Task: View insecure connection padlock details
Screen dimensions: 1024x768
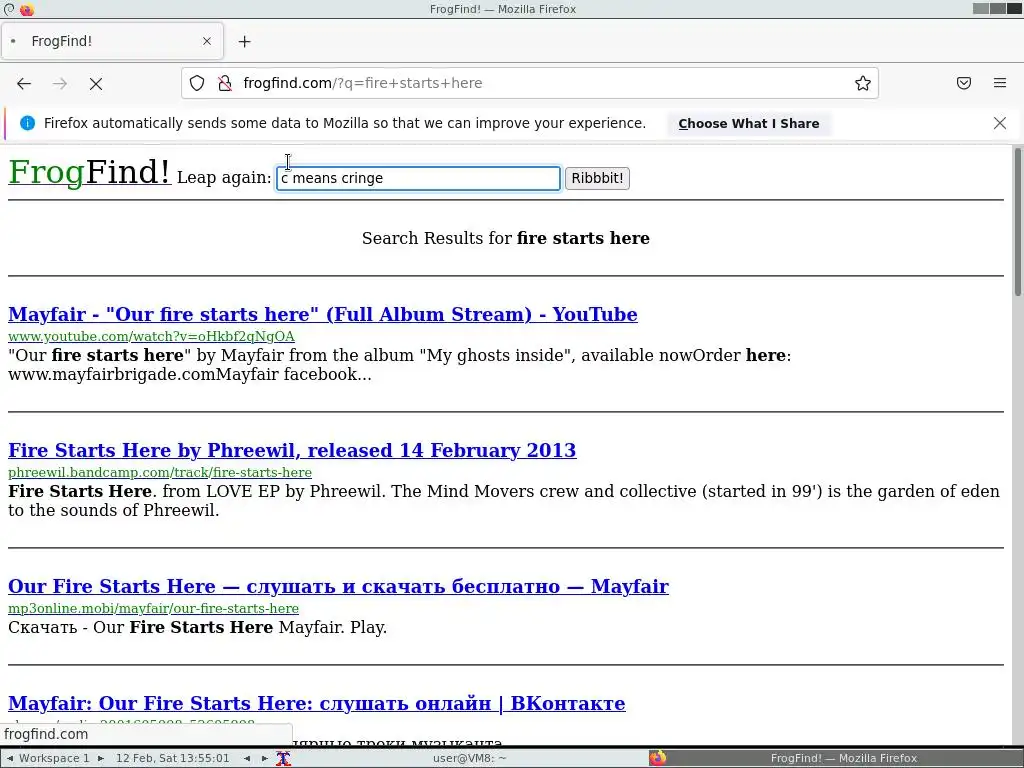Action: pyautogui.click(x=225, y=83)
